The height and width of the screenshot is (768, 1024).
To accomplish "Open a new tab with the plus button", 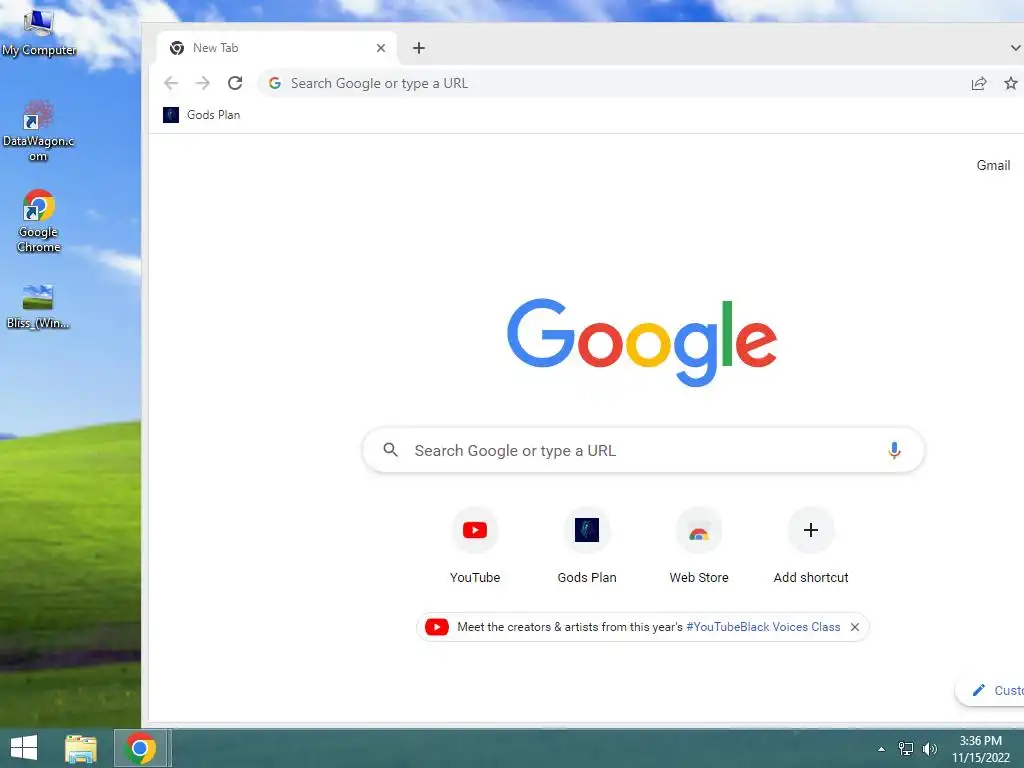I will [x=419, y=48].
